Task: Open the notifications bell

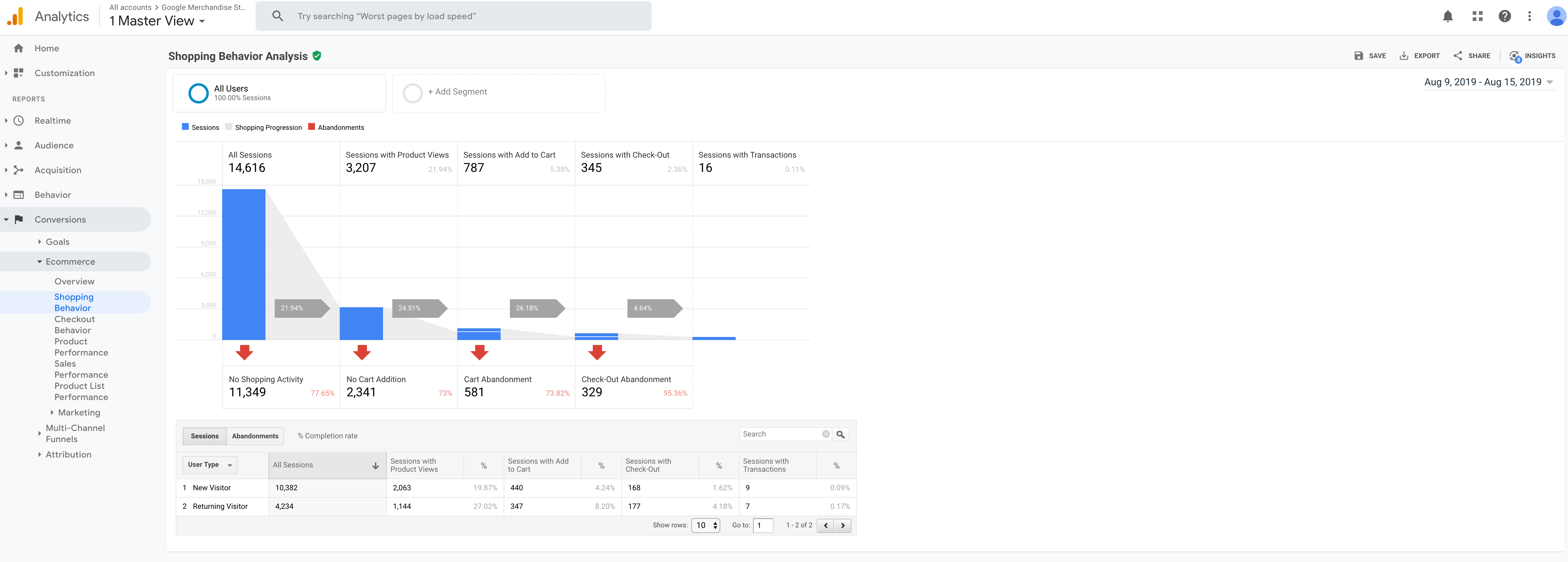Action: [x=1447, y=16]
